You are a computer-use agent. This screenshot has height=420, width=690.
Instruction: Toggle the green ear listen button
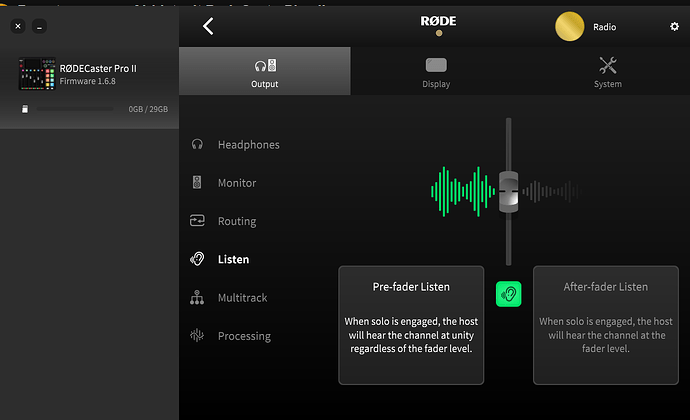[509, 294]
